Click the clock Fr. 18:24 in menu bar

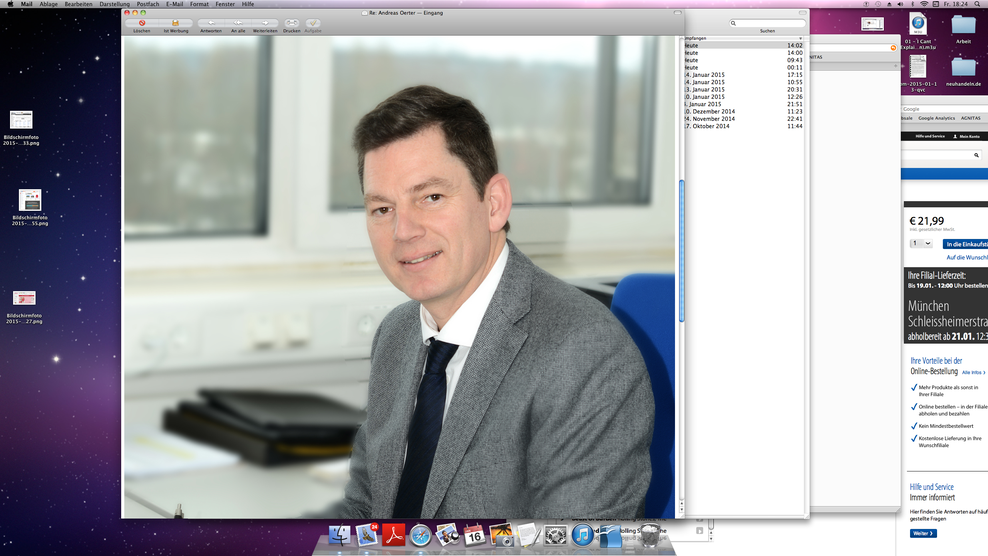(x=956, y=4)
